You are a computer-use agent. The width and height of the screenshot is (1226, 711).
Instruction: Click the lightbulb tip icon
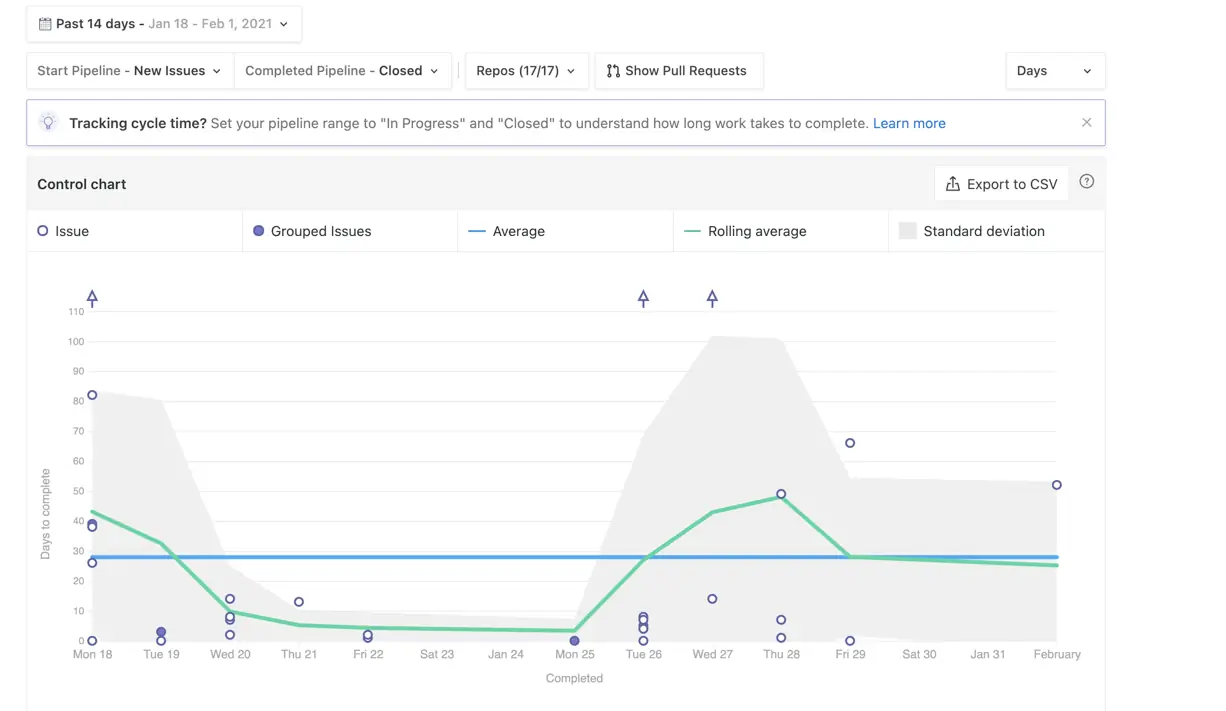pos(48,122)
